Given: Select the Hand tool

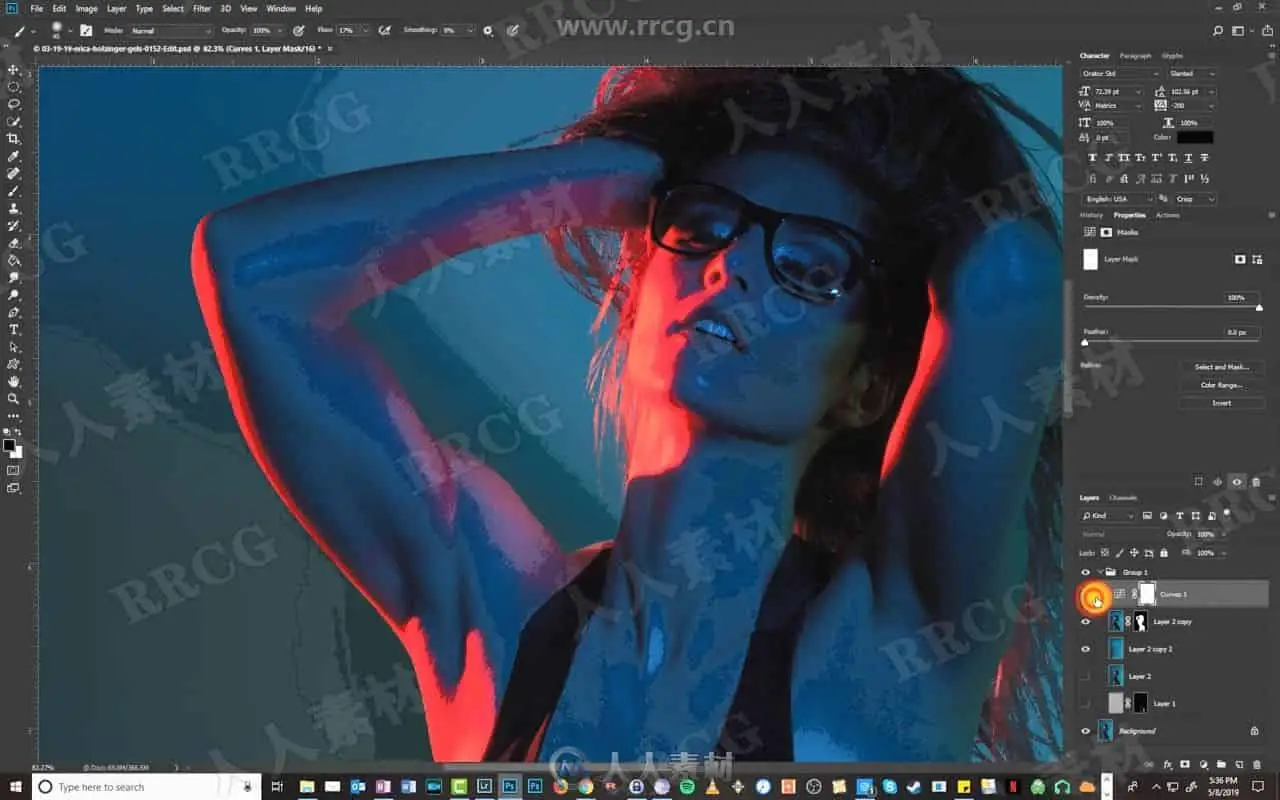Looking at the screenshot, I should coord(14,381).
